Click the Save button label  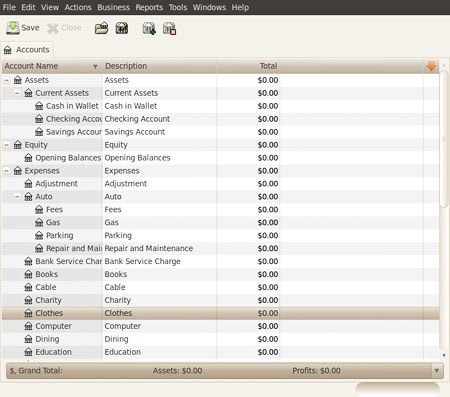(30, 28)
